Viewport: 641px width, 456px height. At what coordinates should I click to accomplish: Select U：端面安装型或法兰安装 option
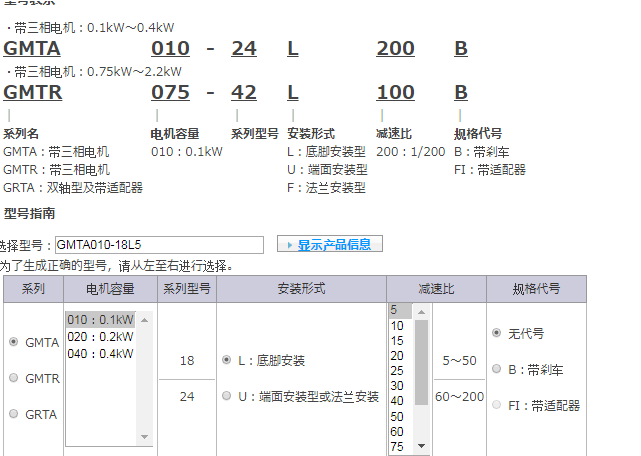pyautogui.click(x=226, y=397)
